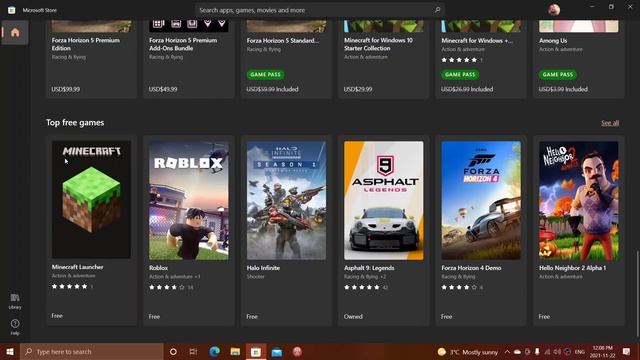Open the clock and date flyout
This screenshot has width=640, height=360.
(602, 352)
